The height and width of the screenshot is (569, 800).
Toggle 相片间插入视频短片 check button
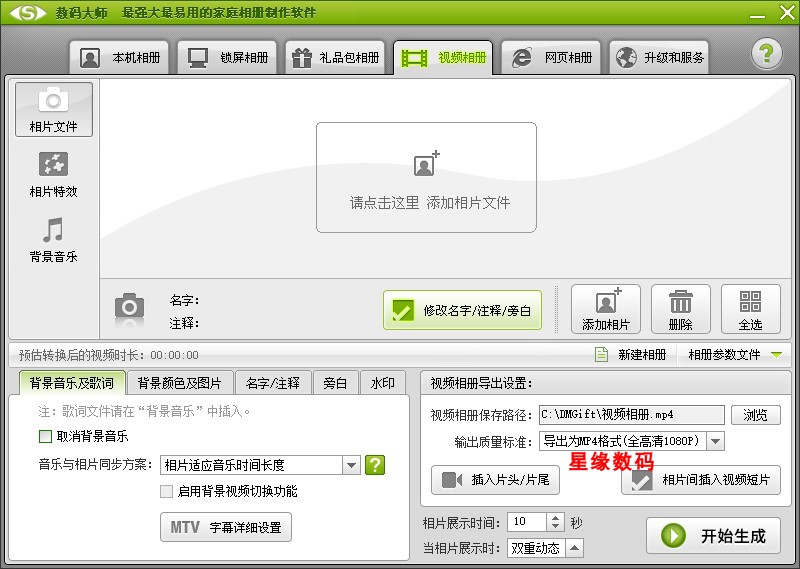[x=701, y=480]
